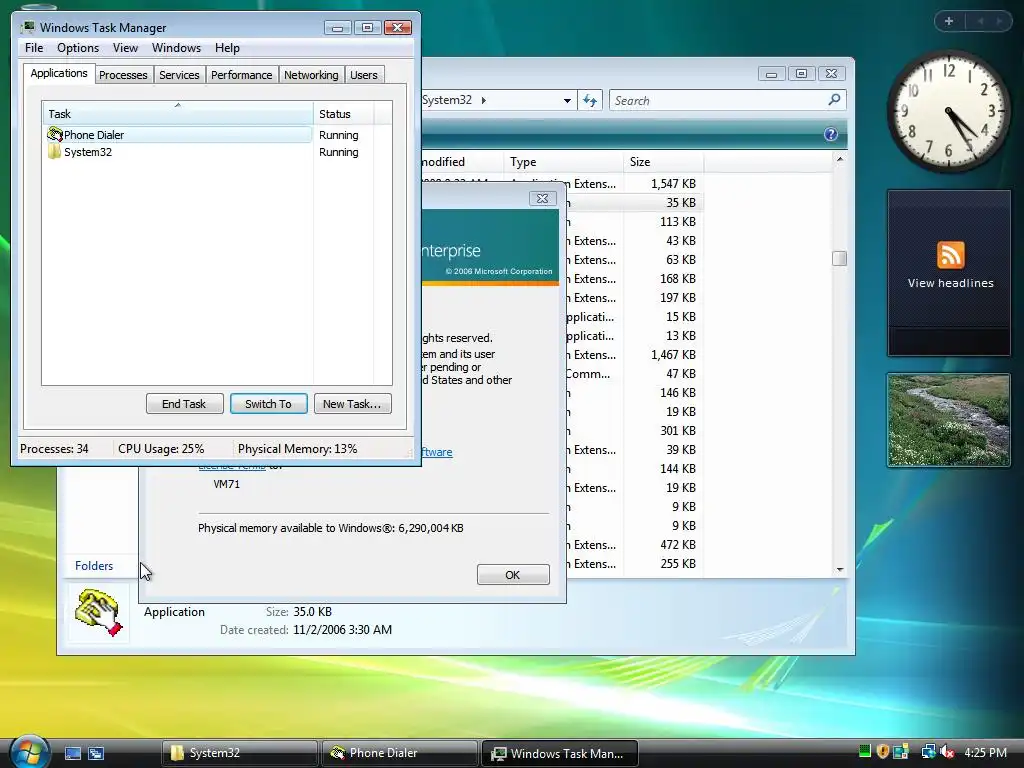The width and height of the screenshot is (1024, 768).
Task: Click the Explorer scroll down arrow
Action: (x=840, y=569)
